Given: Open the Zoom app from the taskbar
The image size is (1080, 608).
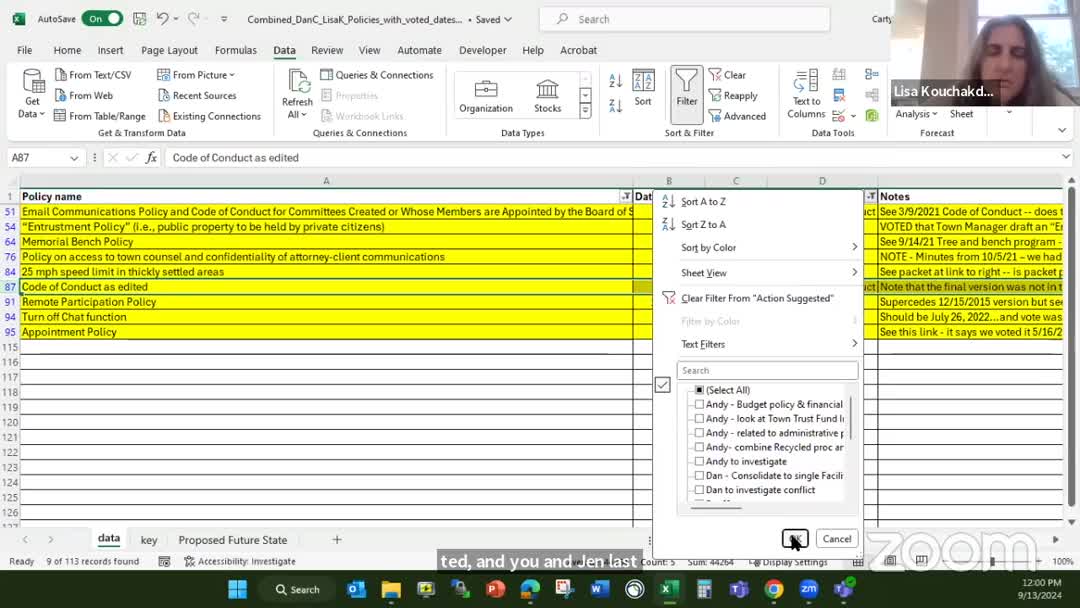Looking at the screenshot, I should 809,589.
